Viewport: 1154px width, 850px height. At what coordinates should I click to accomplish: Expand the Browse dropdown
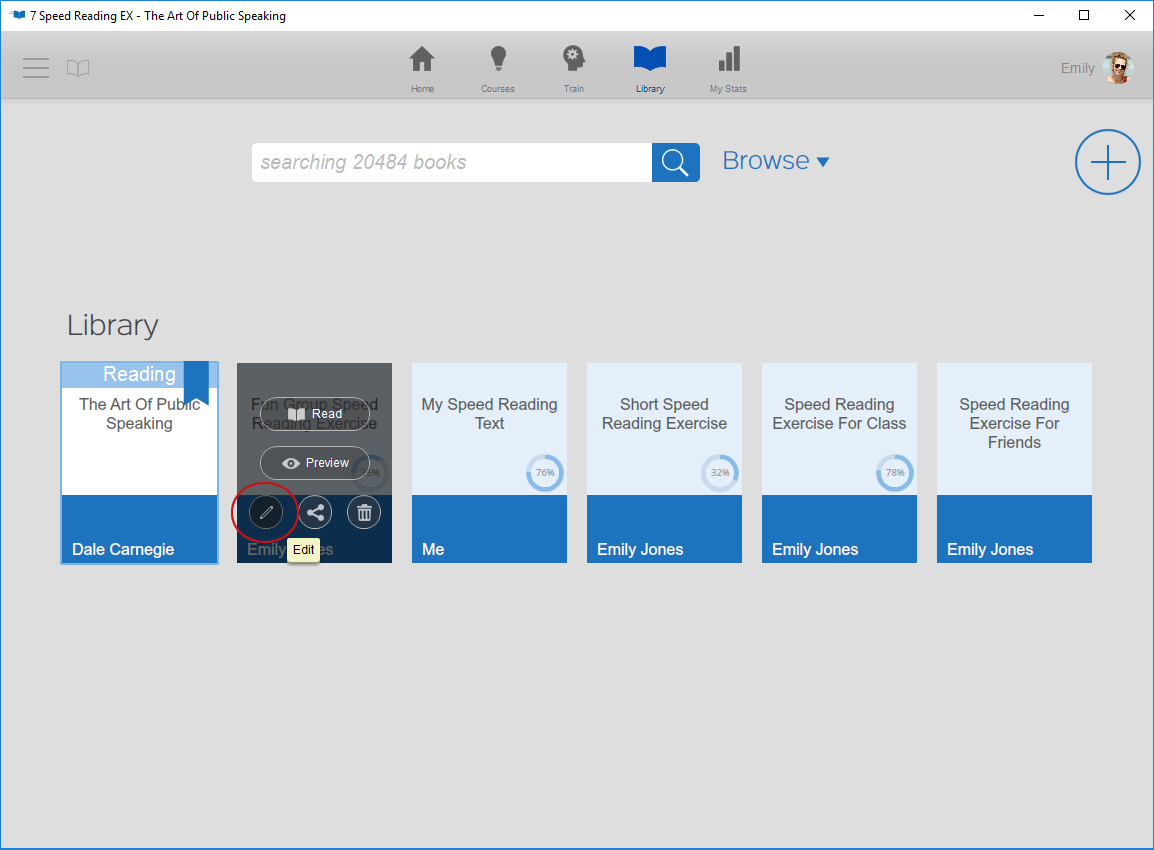click(x=776, y=160)
